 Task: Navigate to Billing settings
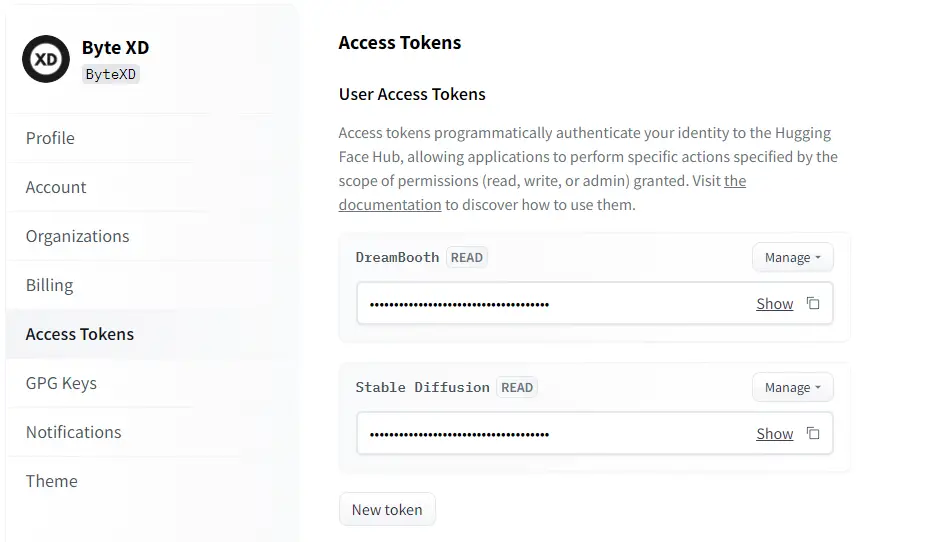(153, 285)
